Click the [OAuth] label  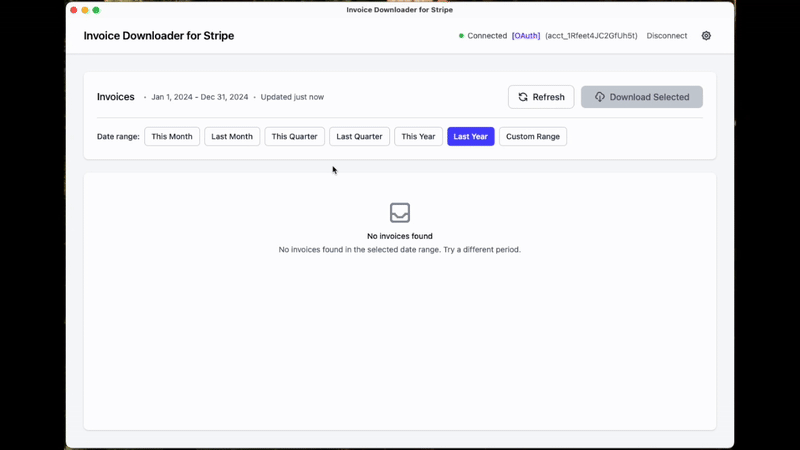526,36
